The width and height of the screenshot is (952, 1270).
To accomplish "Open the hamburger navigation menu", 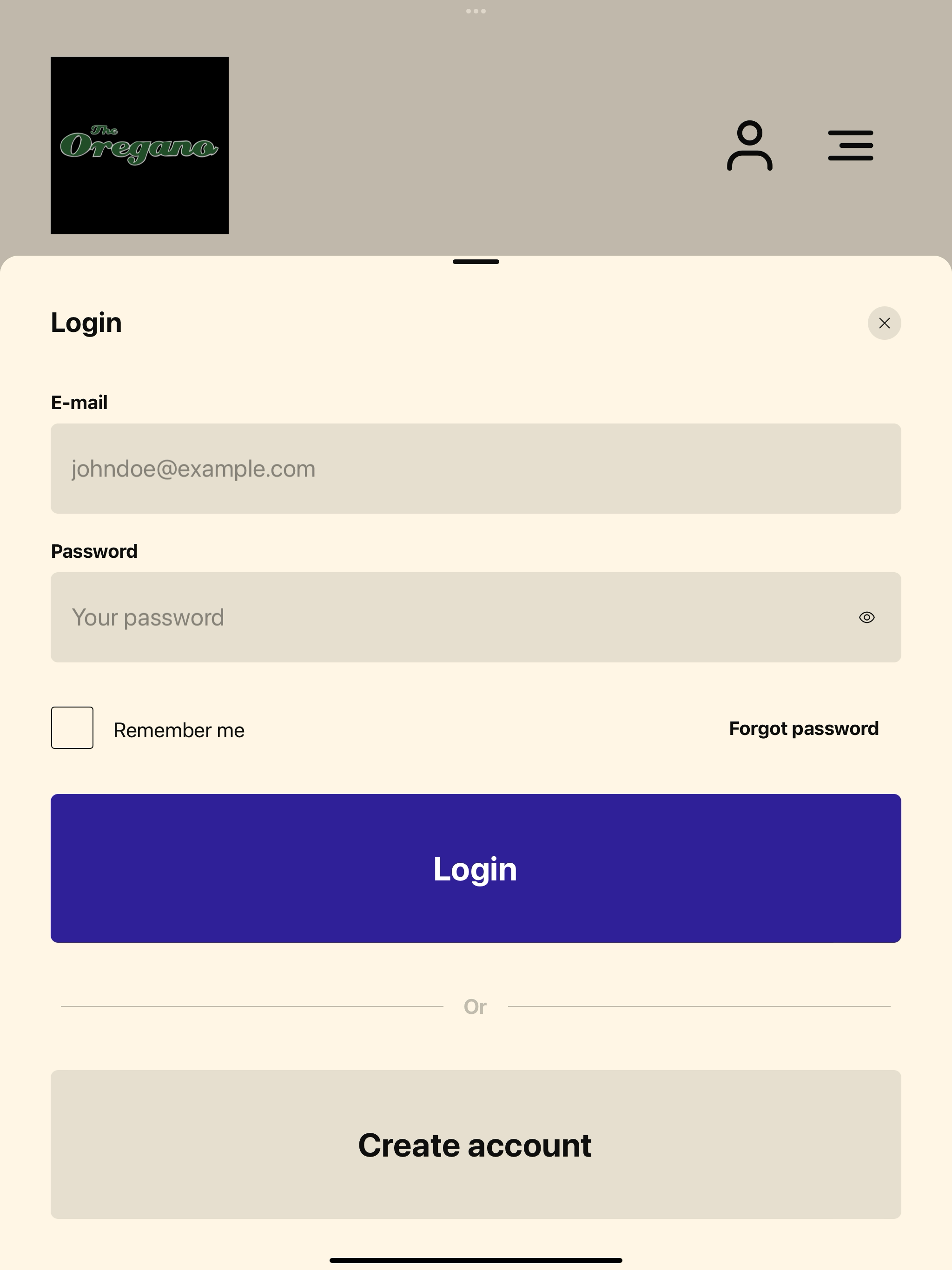I will click(x=850, y=145).
